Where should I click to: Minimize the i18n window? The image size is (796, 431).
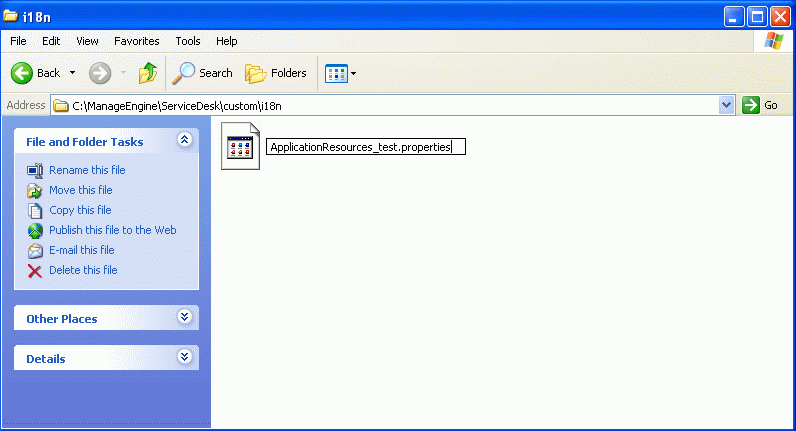[734, 17]
